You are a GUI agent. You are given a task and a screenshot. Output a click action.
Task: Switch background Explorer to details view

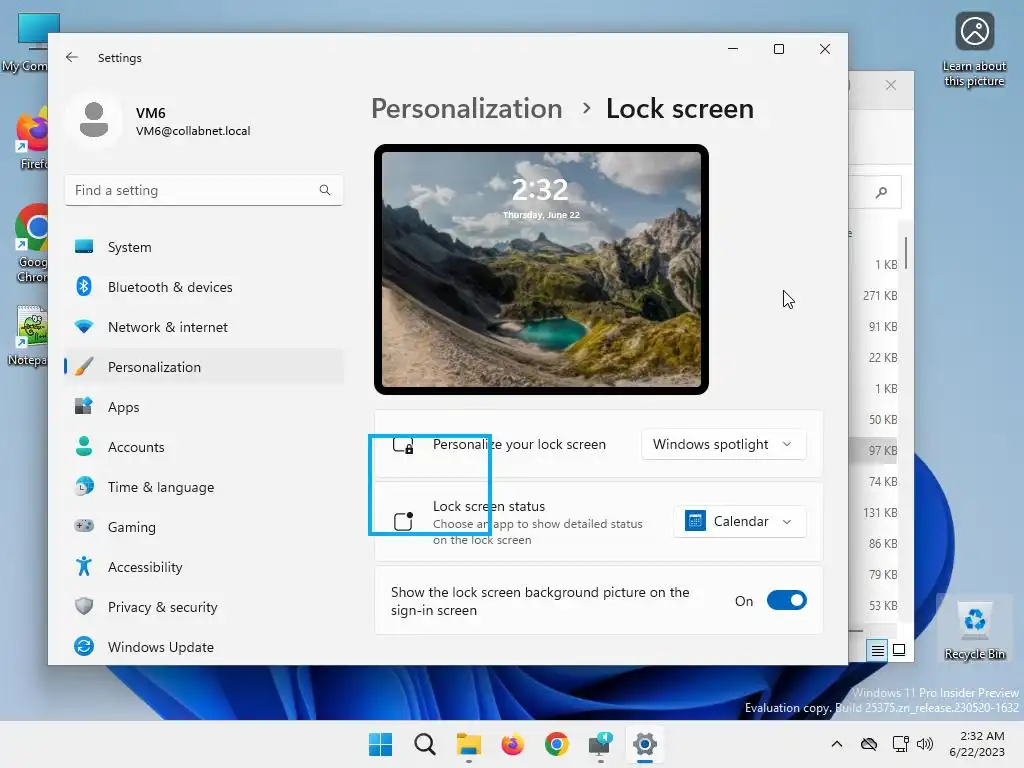877,650
